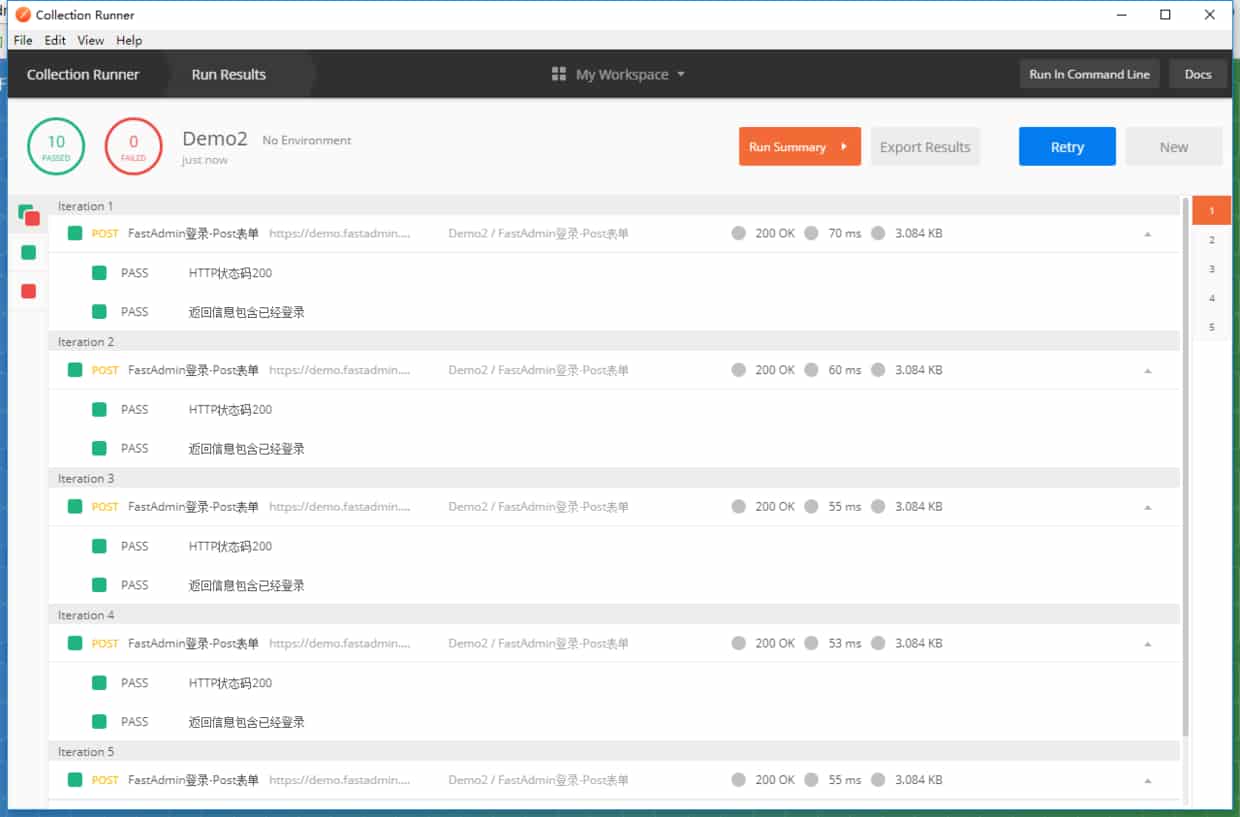Open the Edit menu
The width and height of the screenshot is (1240, 817).
55,40
